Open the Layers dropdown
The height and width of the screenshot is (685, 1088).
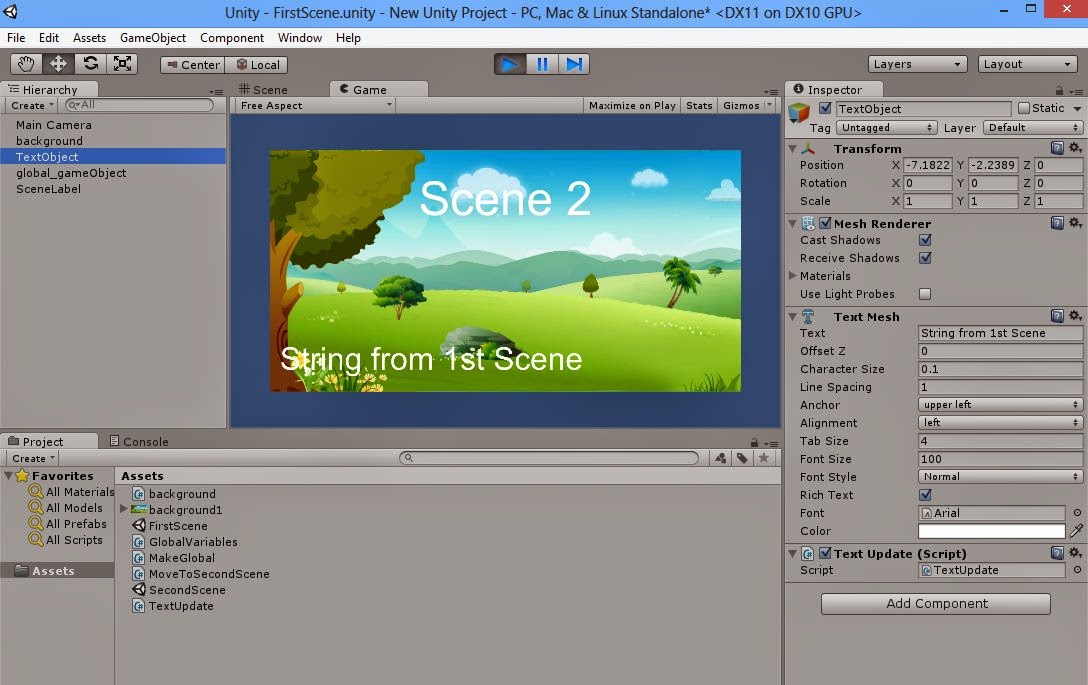point(916,63)
